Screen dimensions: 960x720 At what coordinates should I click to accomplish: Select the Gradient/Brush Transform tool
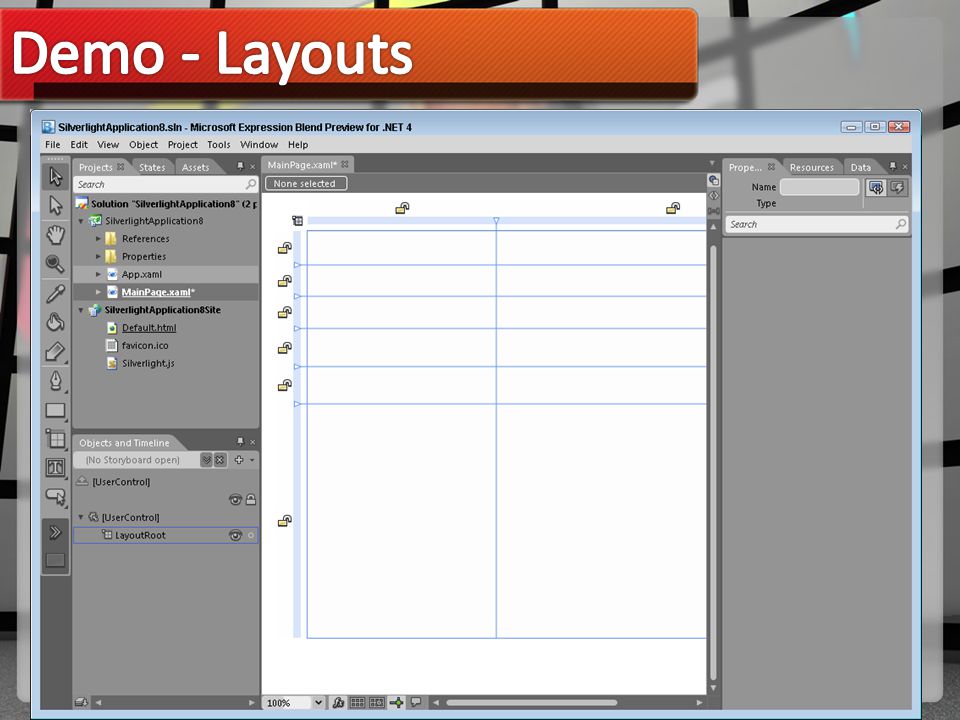click(x=56, y=352)
